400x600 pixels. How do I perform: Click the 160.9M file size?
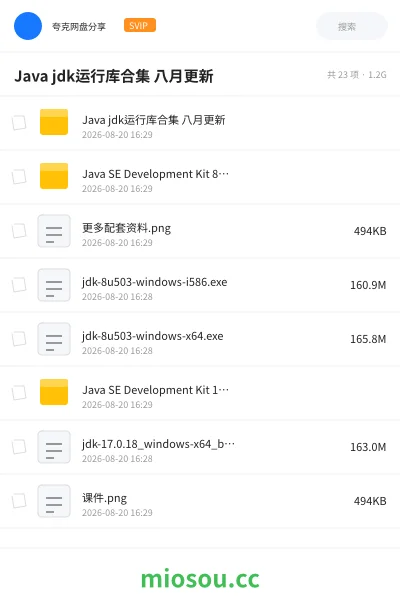pyautogui.click(x=368, y=285)
